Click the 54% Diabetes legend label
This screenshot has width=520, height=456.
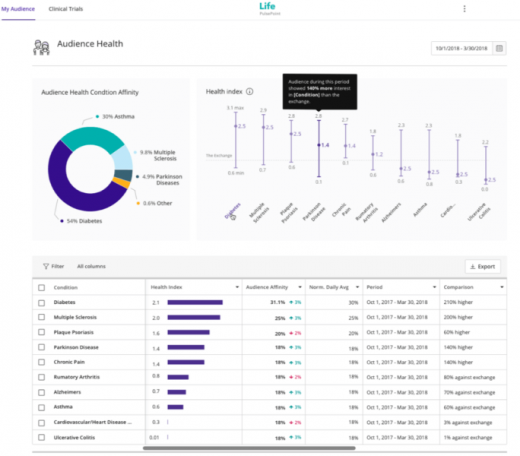[x=84, y=221]
